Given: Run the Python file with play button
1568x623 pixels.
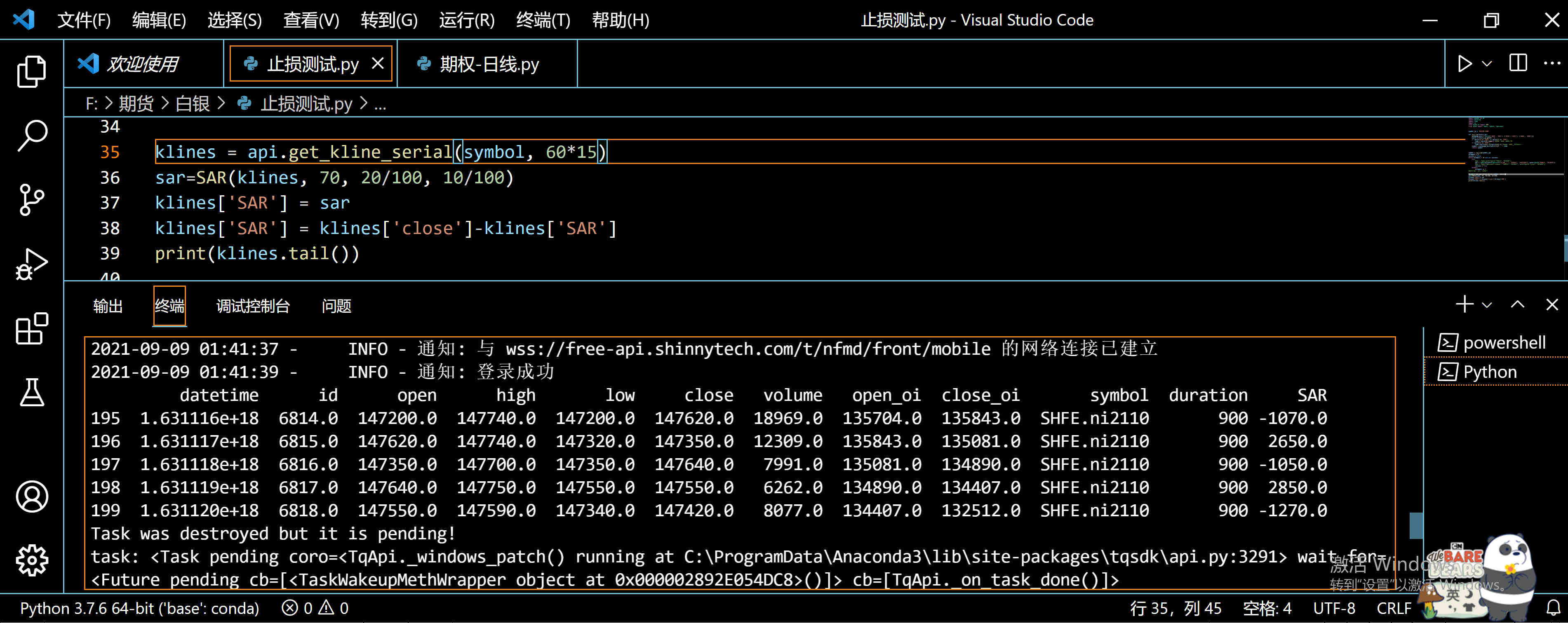Looking at the screenshot, I should (1465, 63).
